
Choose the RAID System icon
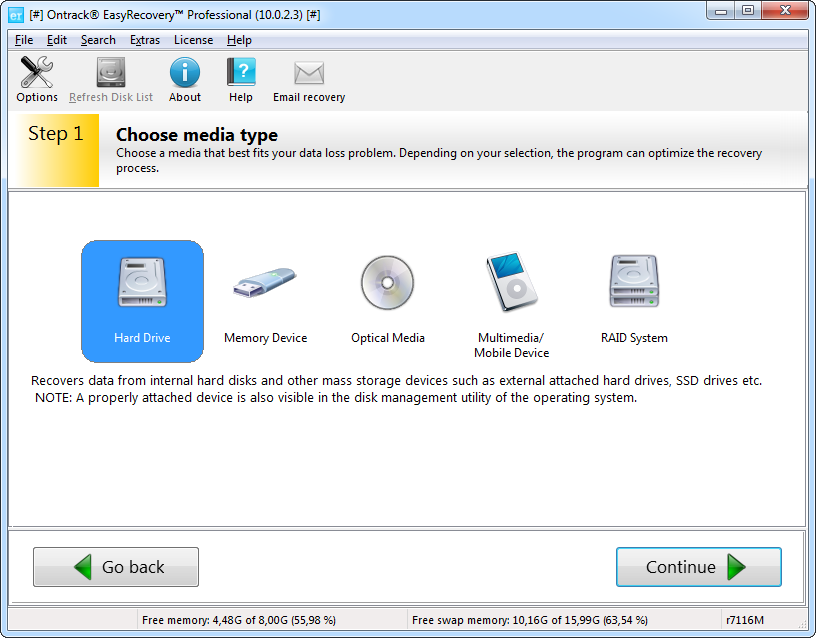[634, 300]
